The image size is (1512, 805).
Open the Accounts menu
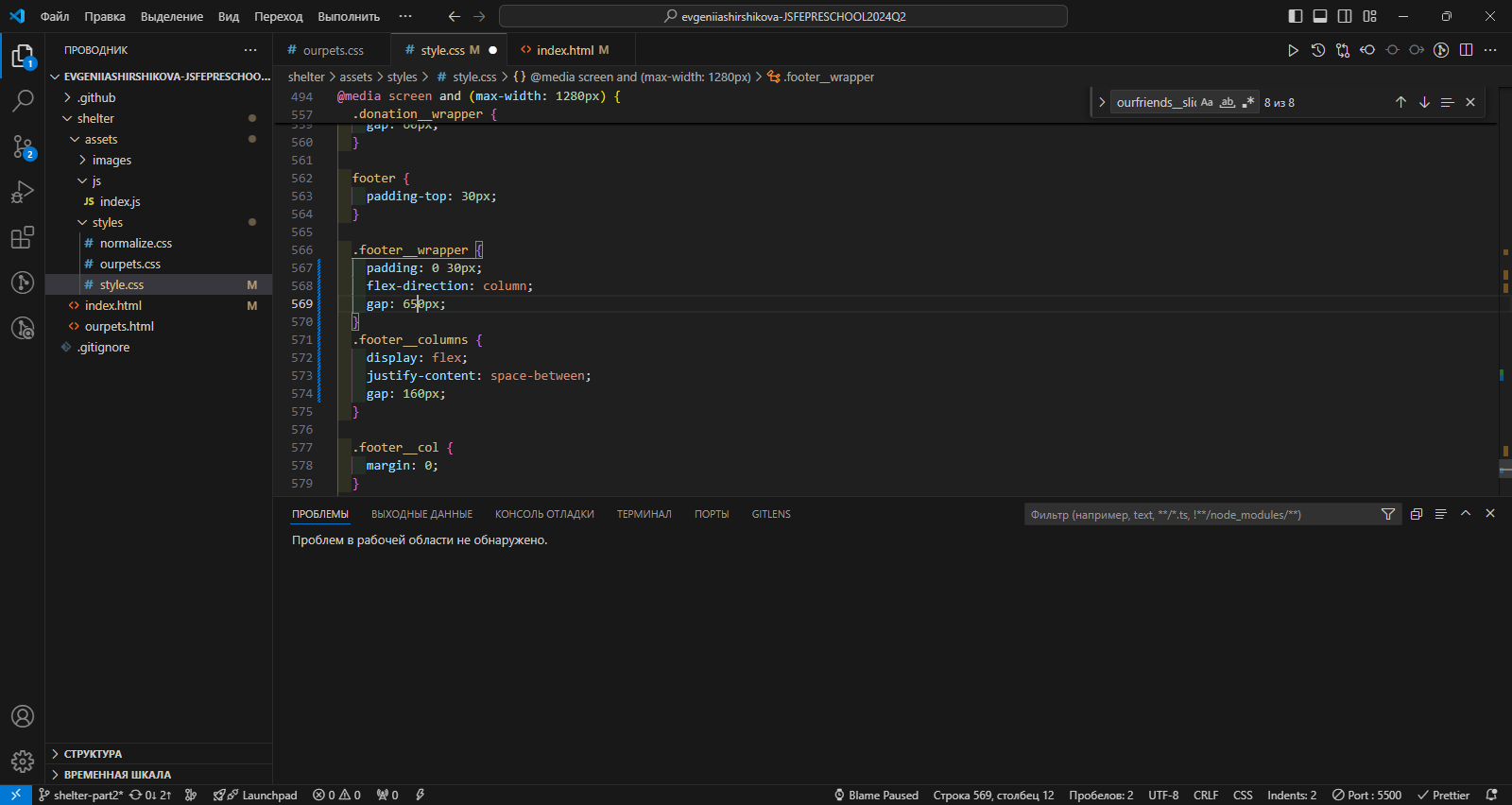coord(23,716)
